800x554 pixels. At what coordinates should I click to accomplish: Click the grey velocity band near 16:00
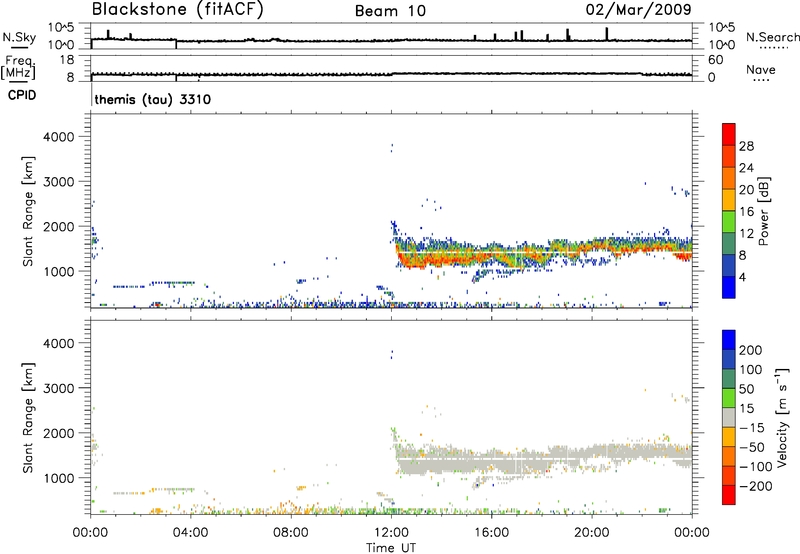[x=492, y=462]
